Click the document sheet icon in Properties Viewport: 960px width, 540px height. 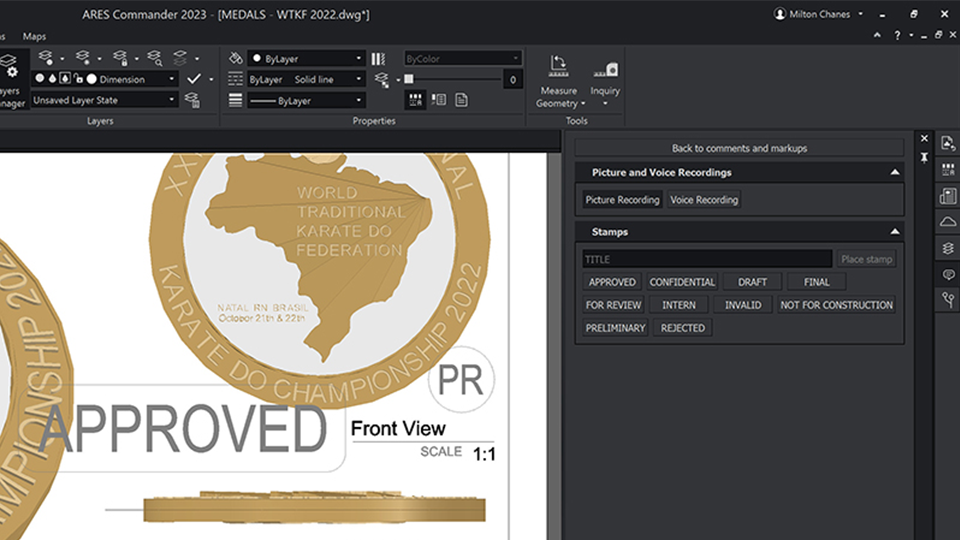[x=462, y=99]
